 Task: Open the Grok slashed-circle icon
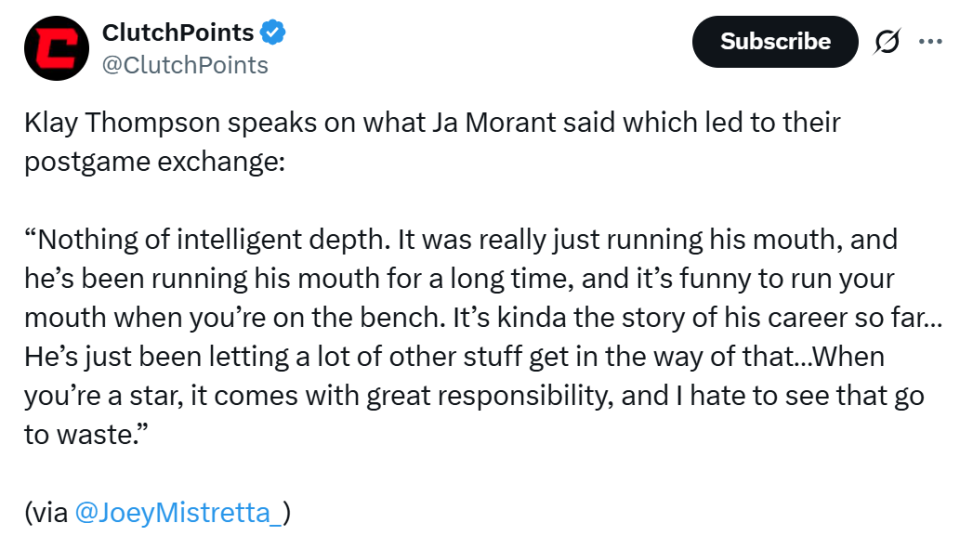pos(886,42)
